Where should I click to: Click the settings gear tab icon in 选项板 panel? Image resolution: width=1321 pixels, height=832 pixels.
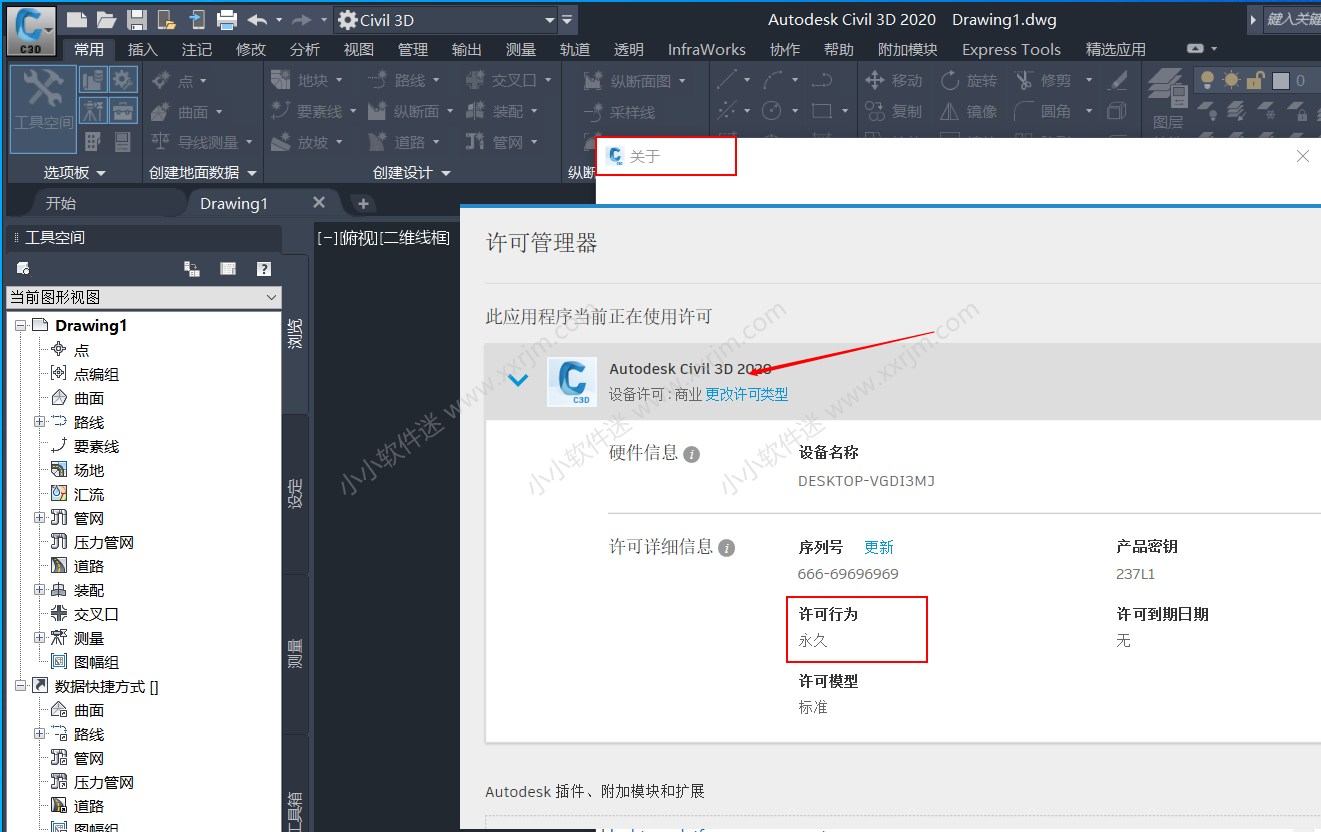[123, 80]
